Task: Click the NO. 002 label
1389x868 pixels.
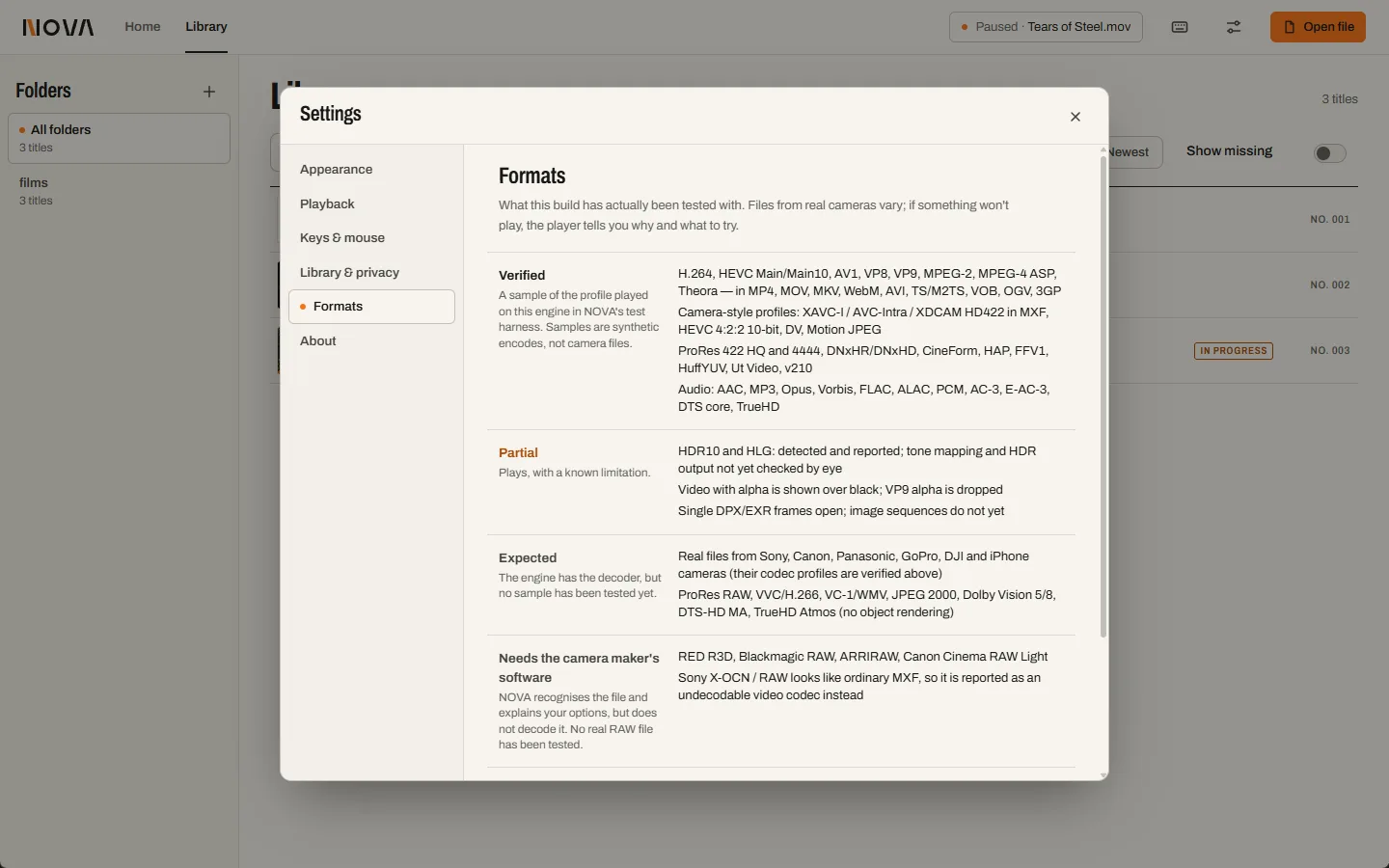Action: tap(1330, 285)
